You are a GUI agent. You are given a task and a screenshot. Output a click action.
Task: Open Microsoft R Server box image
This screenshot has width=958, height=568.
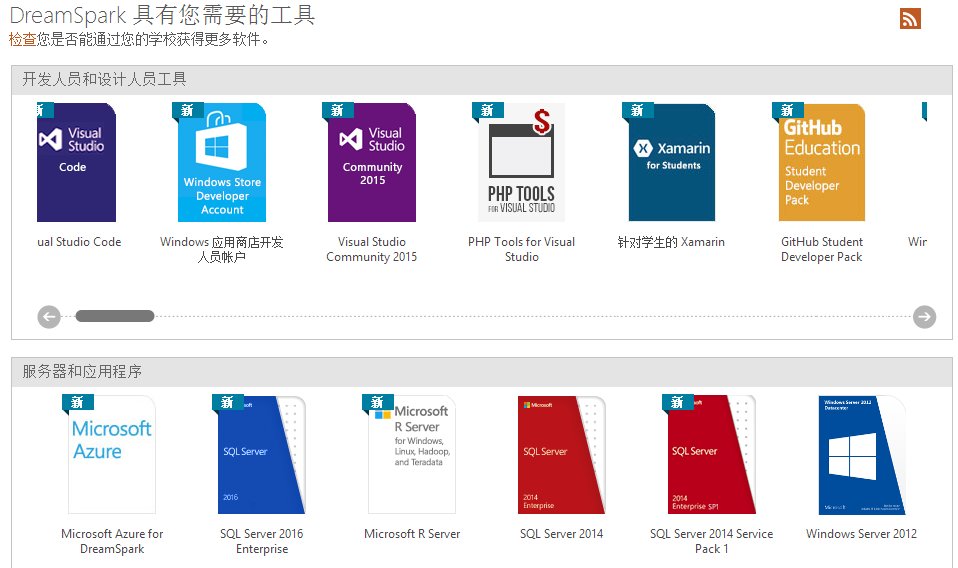coord(412,454)
